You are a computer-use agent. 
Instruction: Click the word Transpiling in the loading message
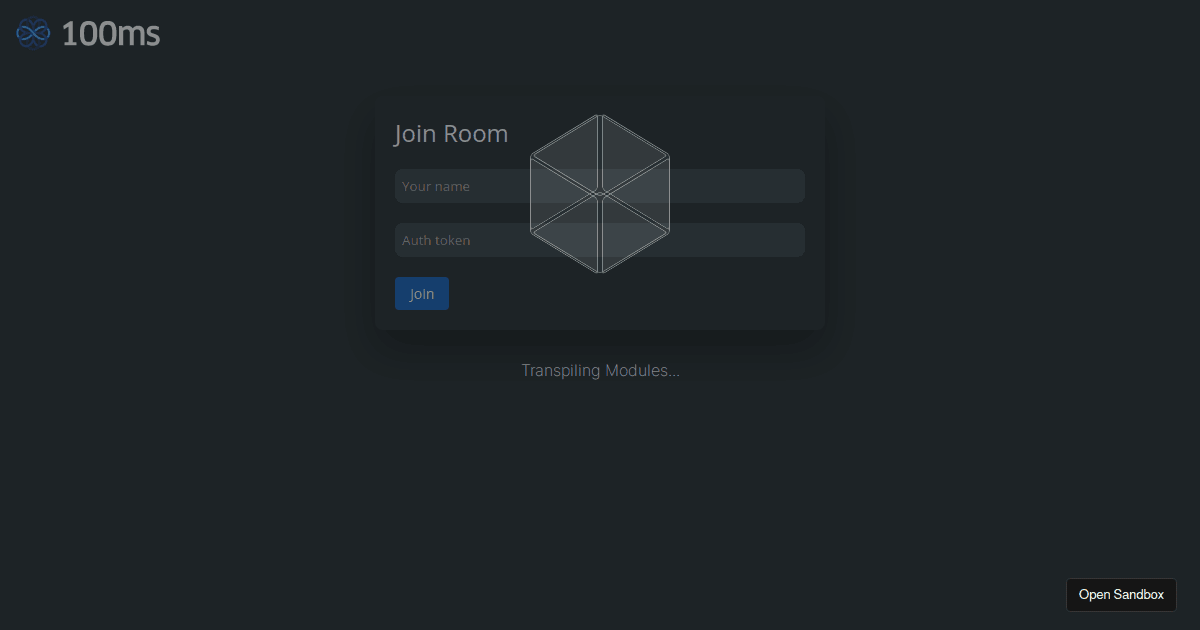point(561,371)
